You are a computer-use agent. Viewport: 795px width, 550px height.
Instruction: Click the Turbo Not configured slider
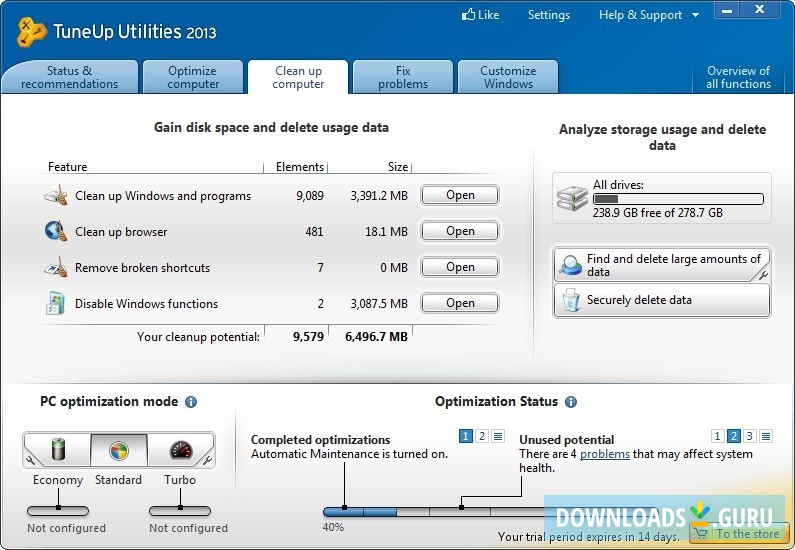click(180, 510)
